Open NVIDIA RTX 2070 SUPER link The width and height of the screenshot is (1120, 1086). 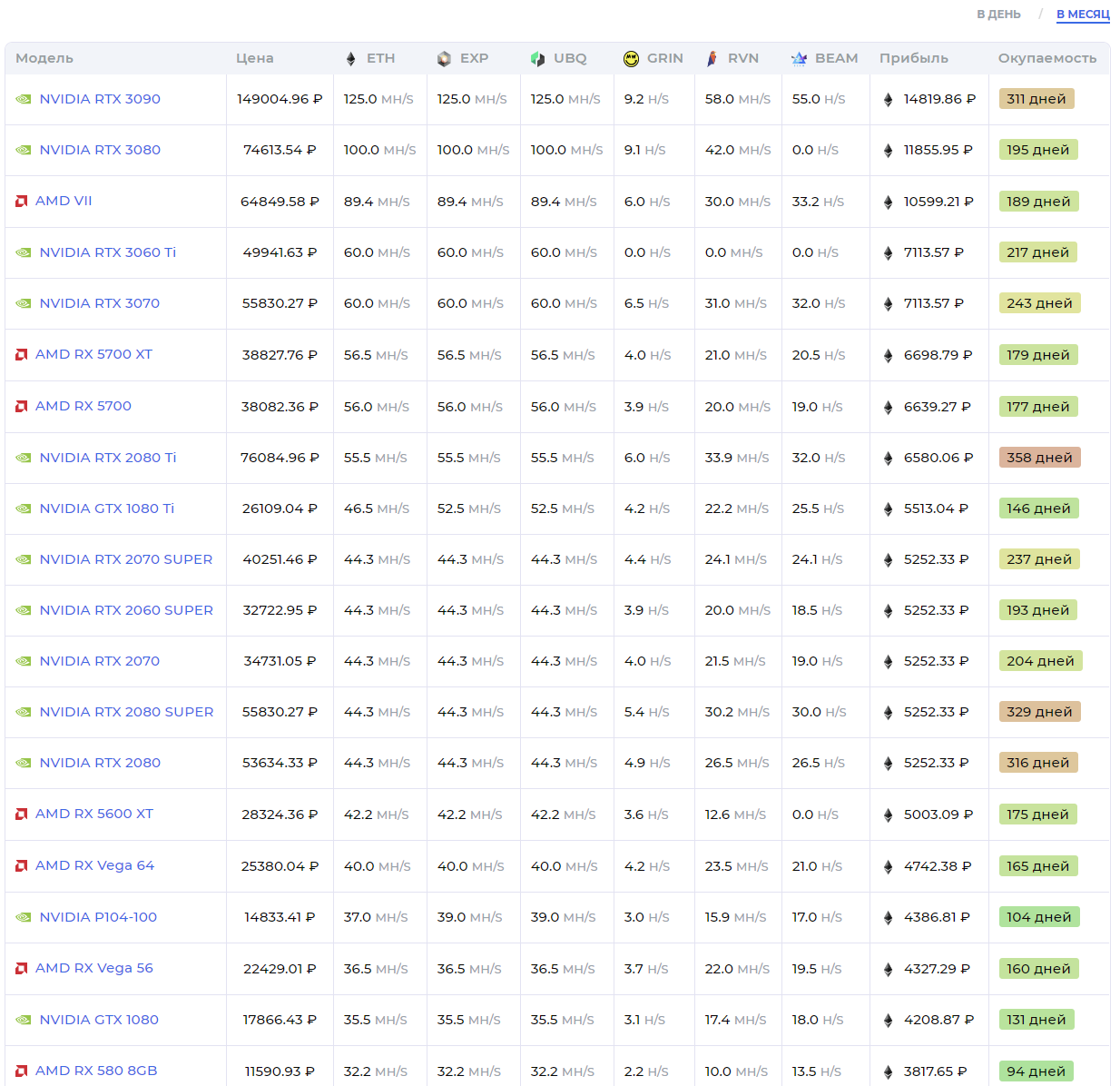(126, 559)
